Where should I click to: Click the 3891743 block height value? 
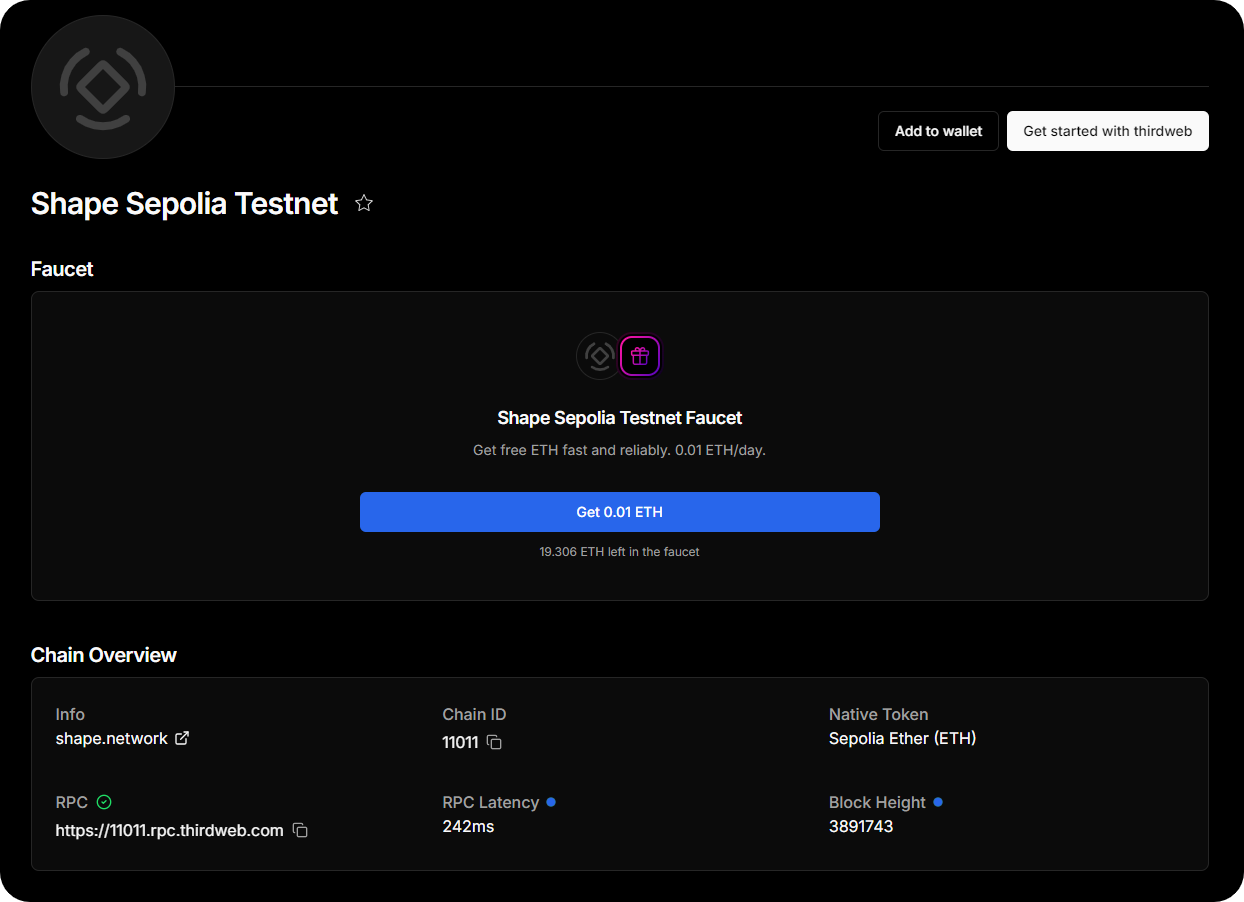tap(861, 826)
